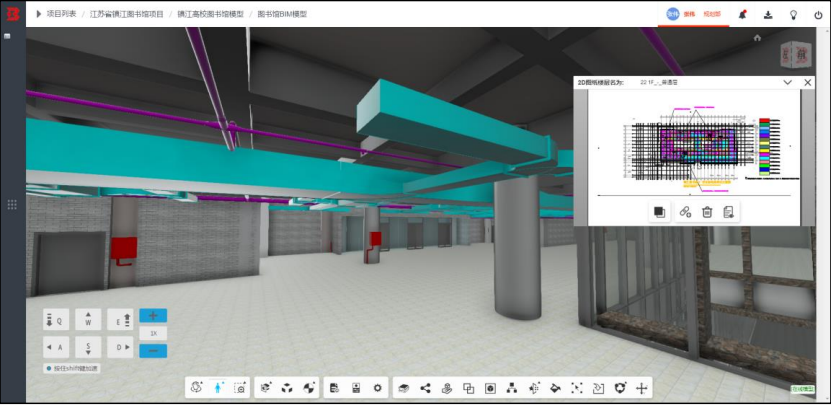Click the small panel icon at the left sidebar top
The width and height of the screenshot is (831, 405).
[x=7, y=36]
